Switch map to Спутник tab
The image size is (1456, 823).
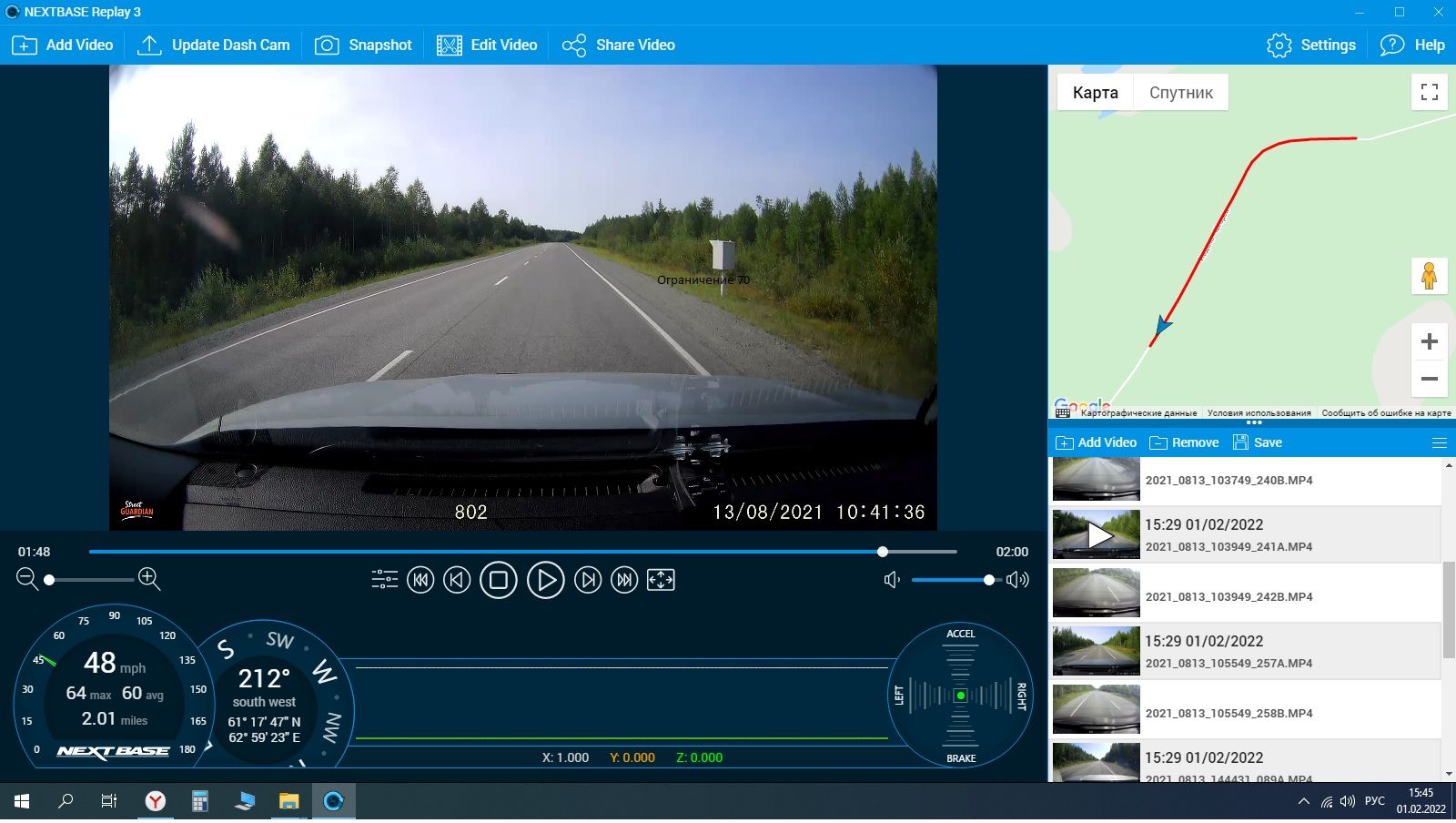[1180, 93]
